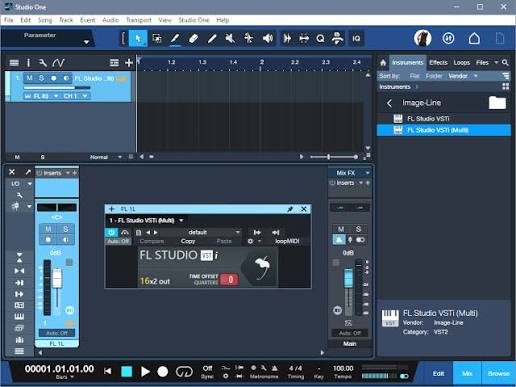Add a new track with plus icon

[x=129, y=63]
